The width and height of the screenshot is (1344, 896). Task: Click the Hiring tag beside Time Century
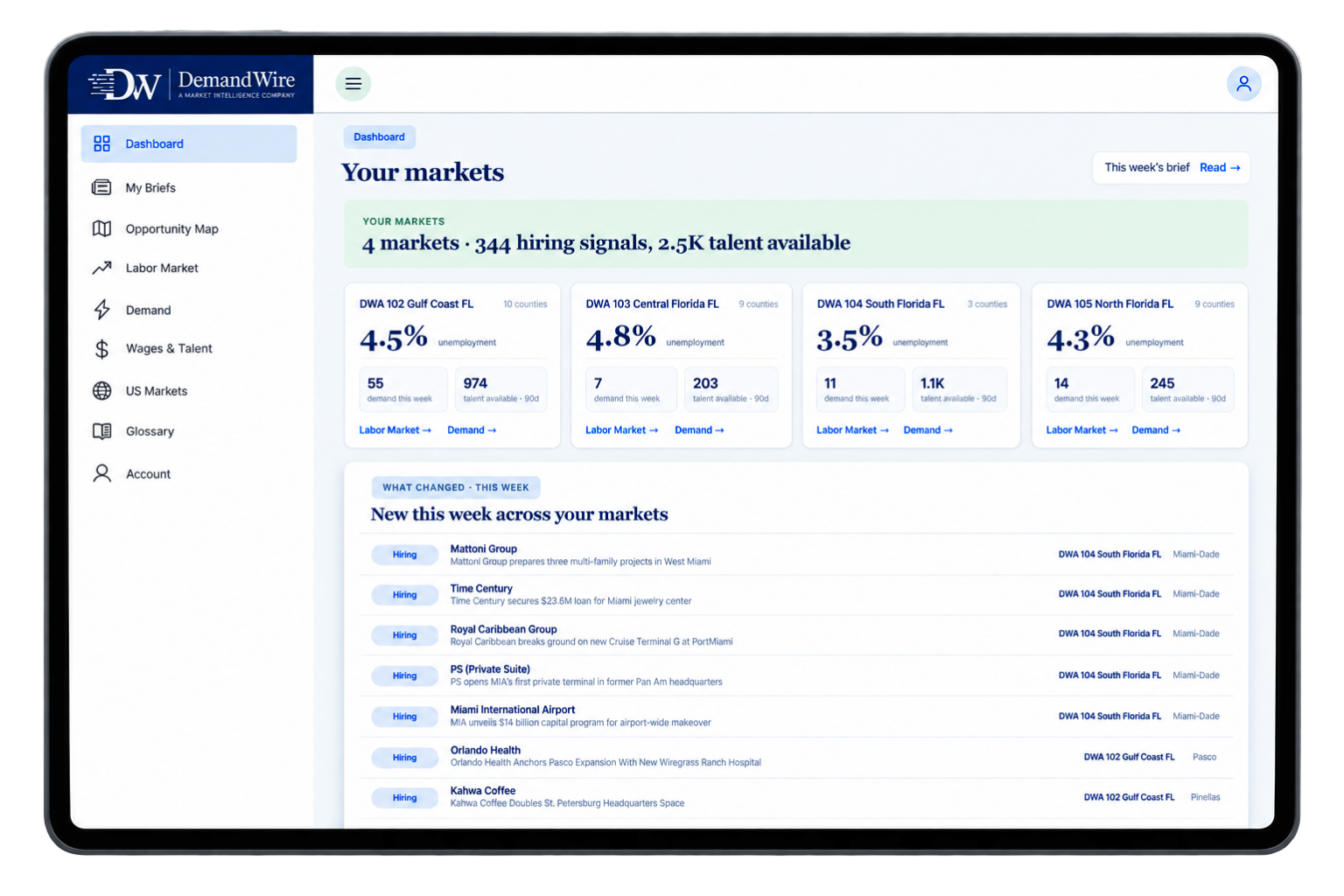pyautogui.click(x=404, y=595)
